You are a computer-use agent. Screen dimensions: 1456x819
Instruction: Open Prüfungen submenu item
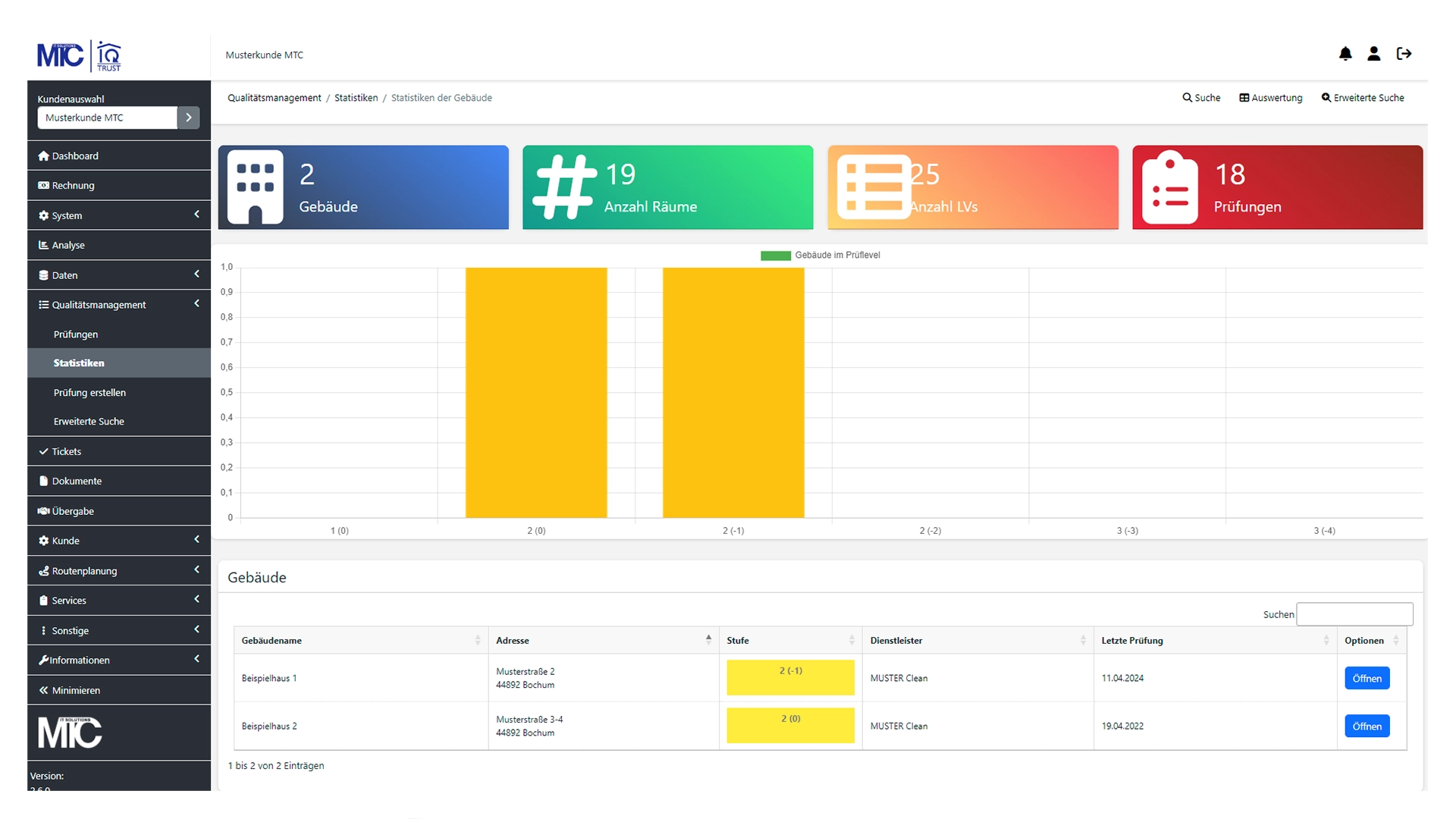pos(119,334)
